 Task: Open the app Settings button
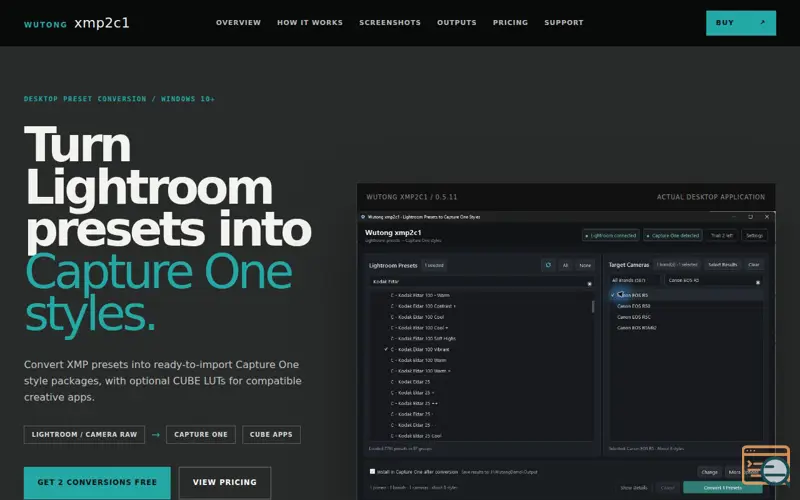[x=754, y=236]
